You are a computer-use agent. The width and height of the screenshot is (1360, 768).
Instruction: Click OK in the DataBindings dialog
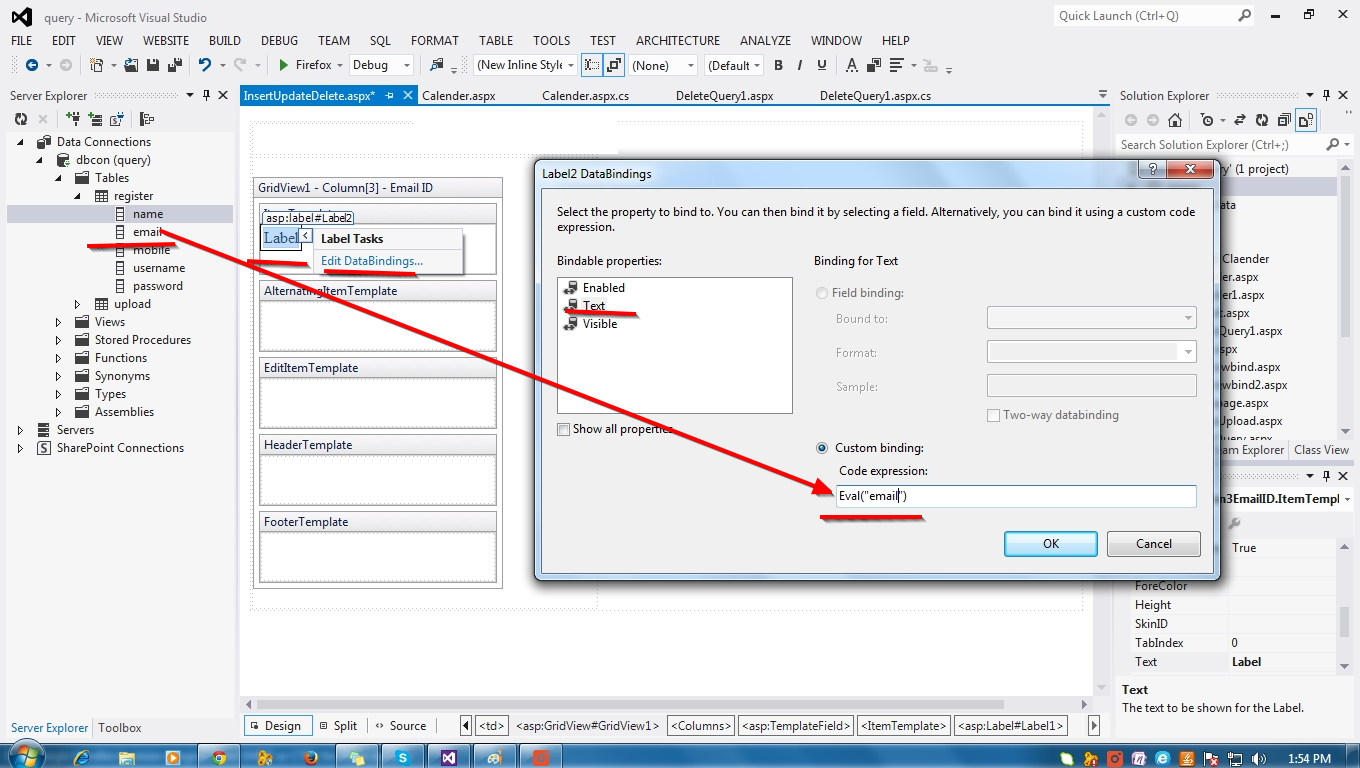point(1050,543)
